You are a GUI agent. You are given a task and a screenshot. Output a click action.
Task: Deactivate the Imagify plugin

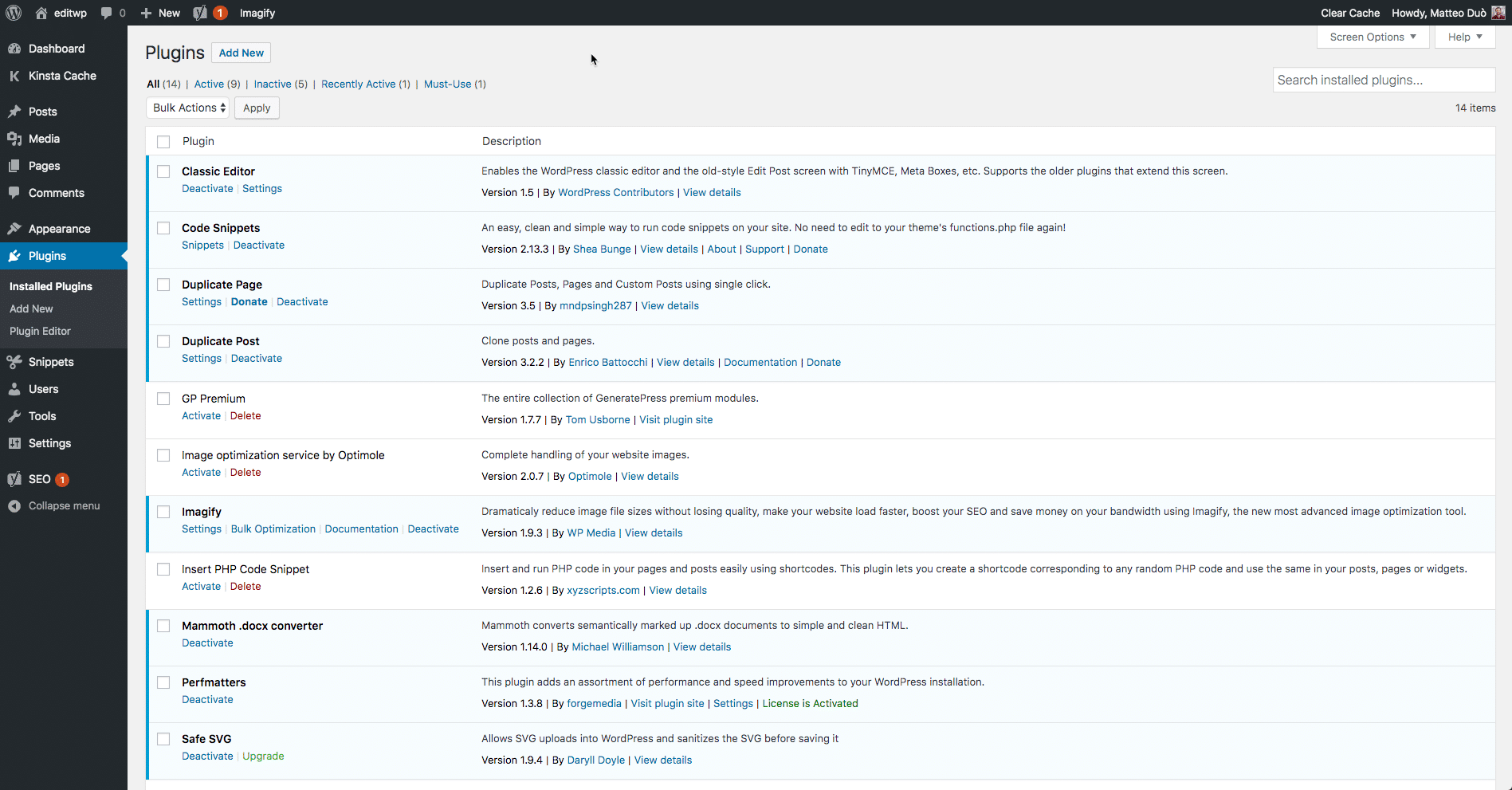pyautogui.click(x=433, y=529)
